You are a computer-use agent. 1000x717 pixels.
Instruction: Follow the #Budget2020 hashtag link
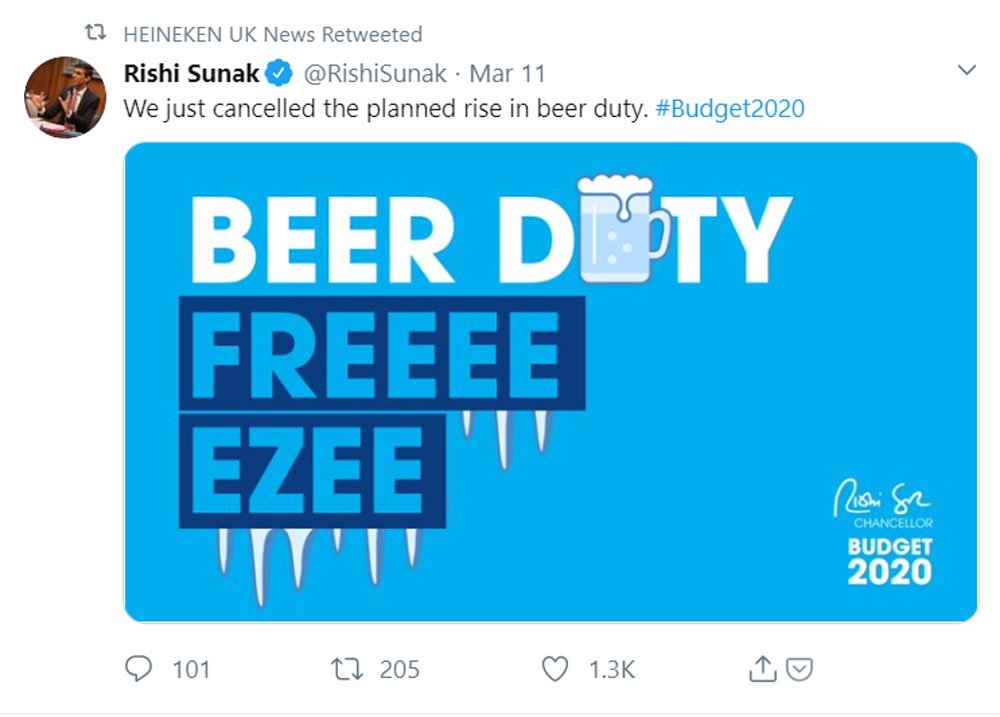(x=730, y=108)
